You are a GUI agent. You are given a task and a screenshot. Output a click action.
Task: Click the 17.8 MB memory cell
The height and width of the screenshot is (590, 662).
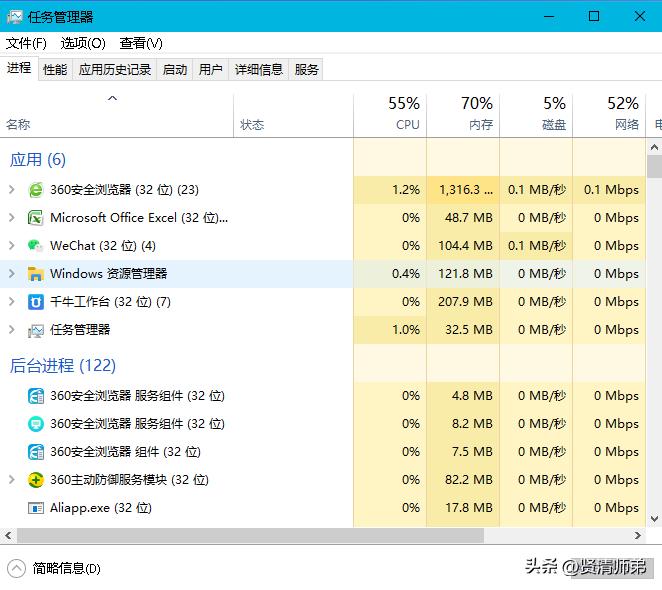463,508
